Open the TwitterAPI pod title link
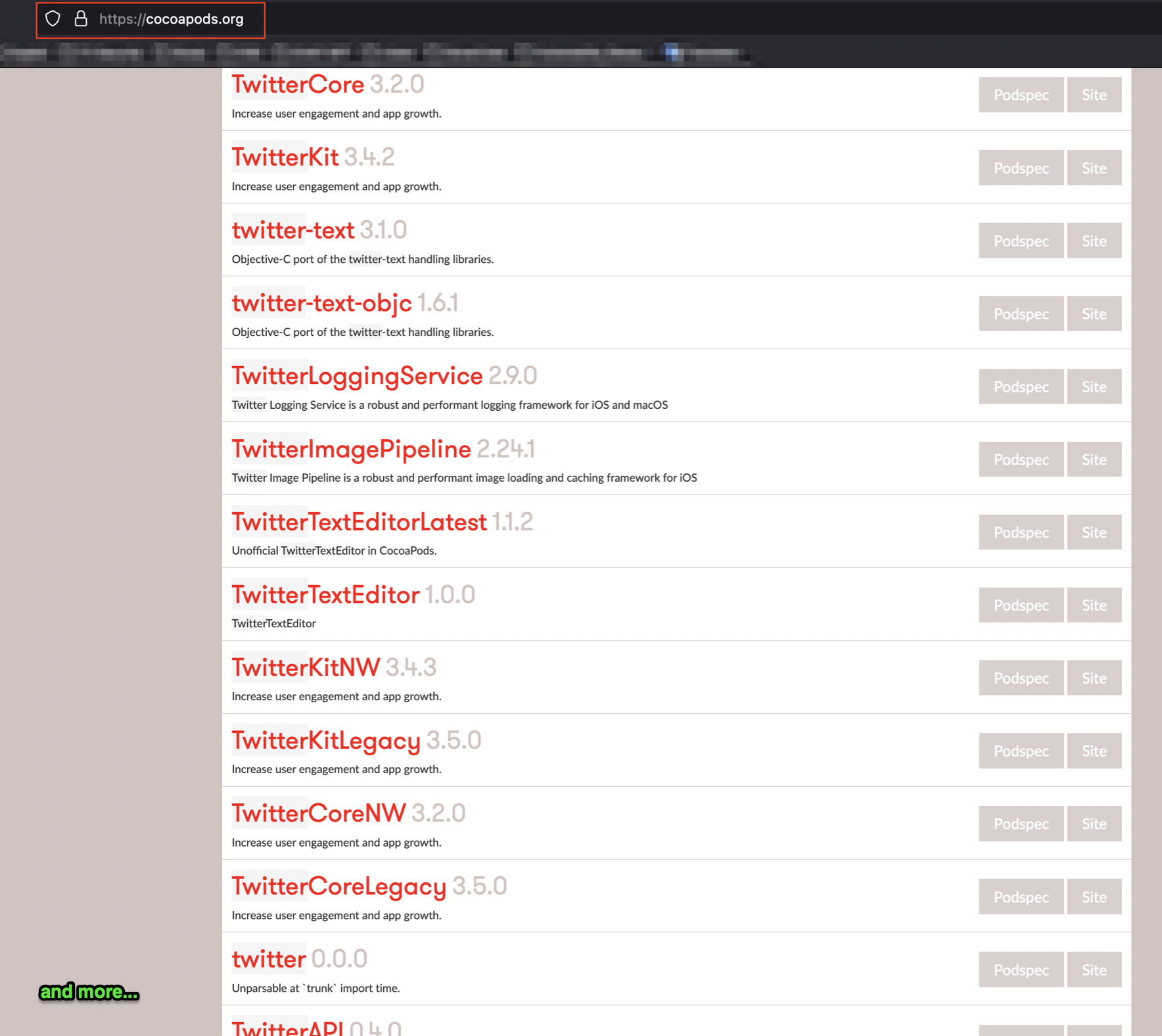The image size is (1162, 1036). 287,1027
